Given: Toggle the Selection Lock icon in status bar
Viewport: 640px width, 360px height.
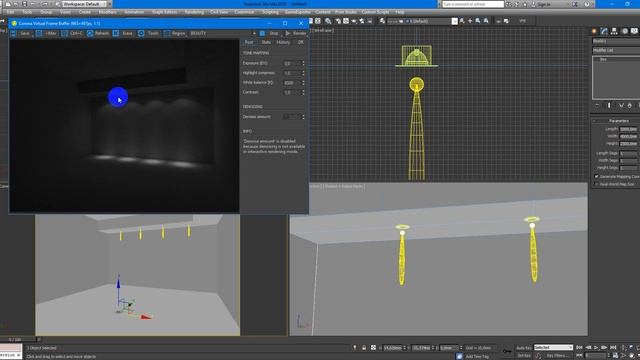Looking at the screenshot, I should [364, 348].
